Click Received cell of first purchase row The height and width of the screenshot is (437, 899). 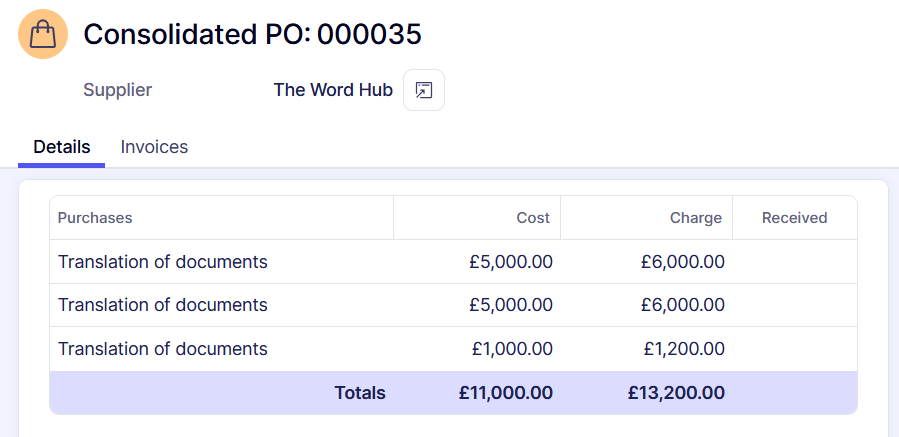click(794, 262)
